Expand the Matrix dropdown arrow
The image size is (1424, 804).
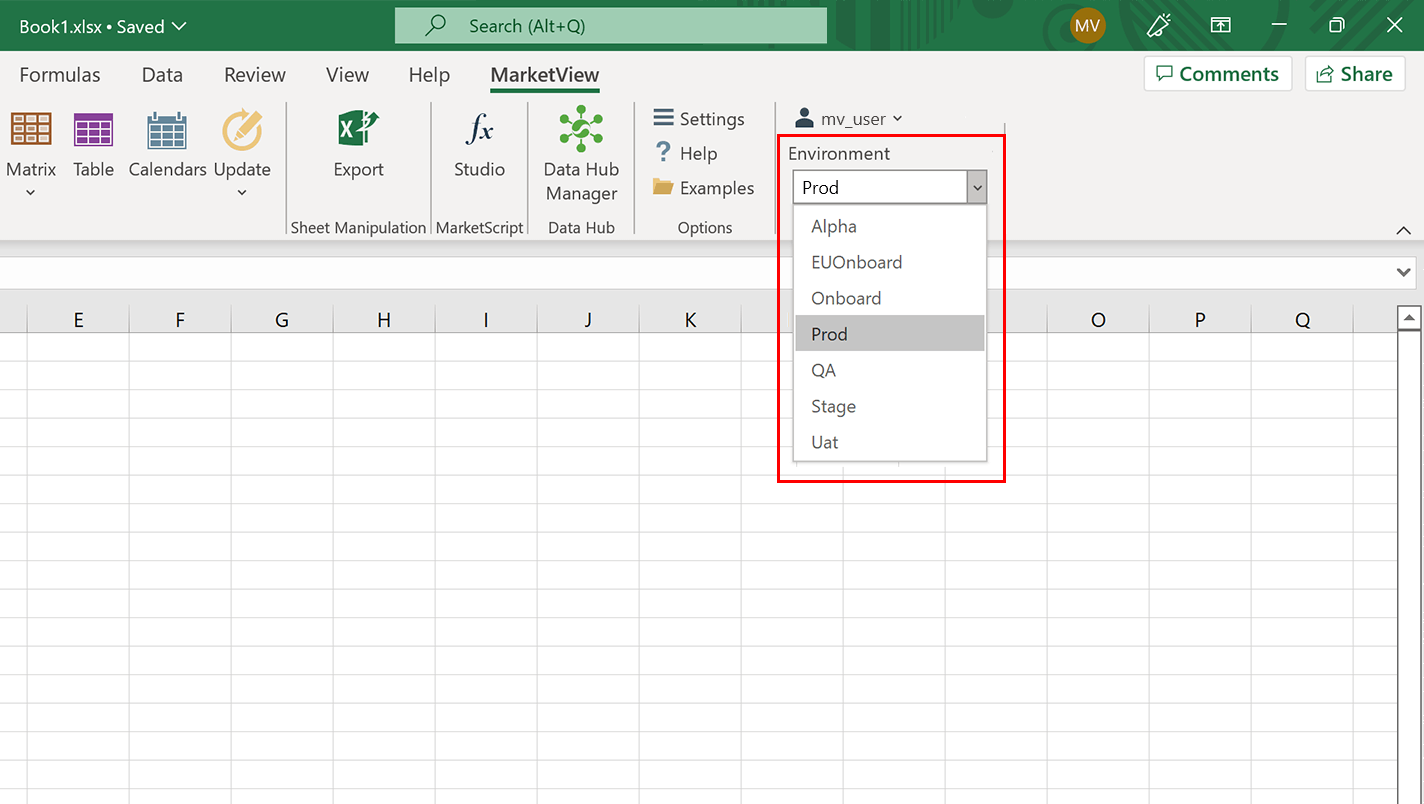[31, 193]
